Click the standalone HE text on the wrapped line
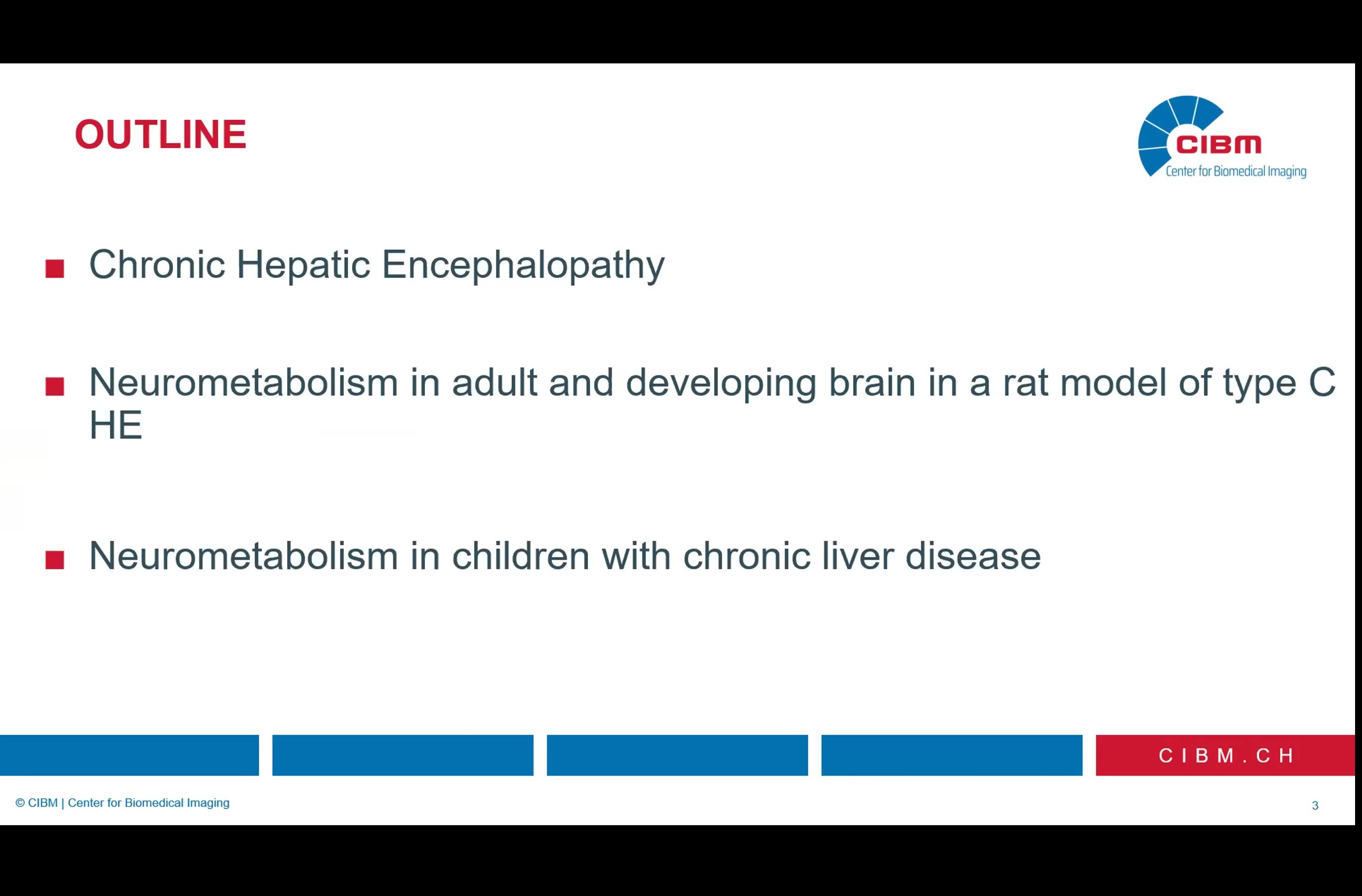The image size is (1362, 896). click(x=115, y=425)
